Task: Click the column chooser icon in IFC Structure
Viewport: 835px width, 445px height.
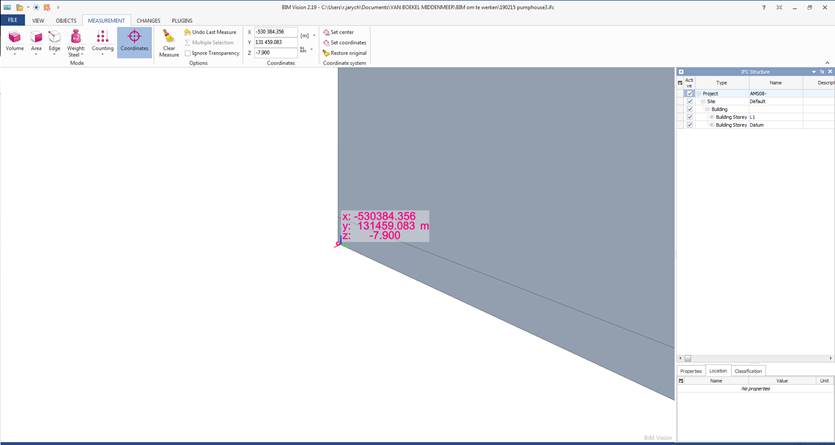Action: coord(680,83)
